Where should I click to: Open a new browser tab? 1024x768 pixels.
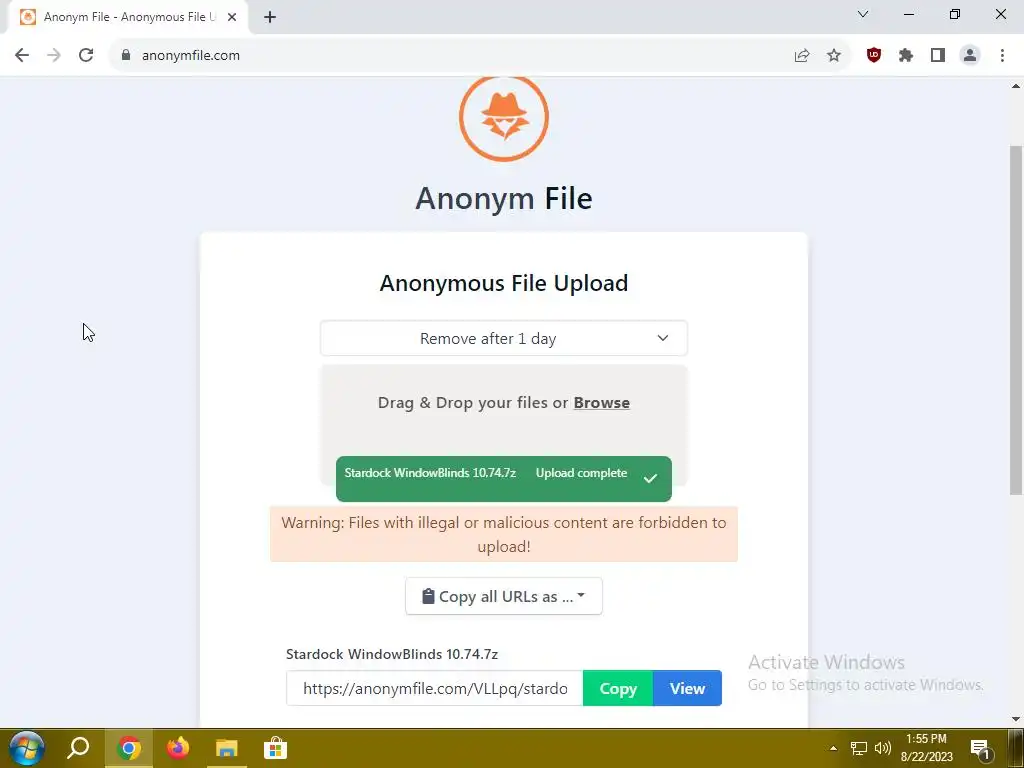(x=270, y=17)
